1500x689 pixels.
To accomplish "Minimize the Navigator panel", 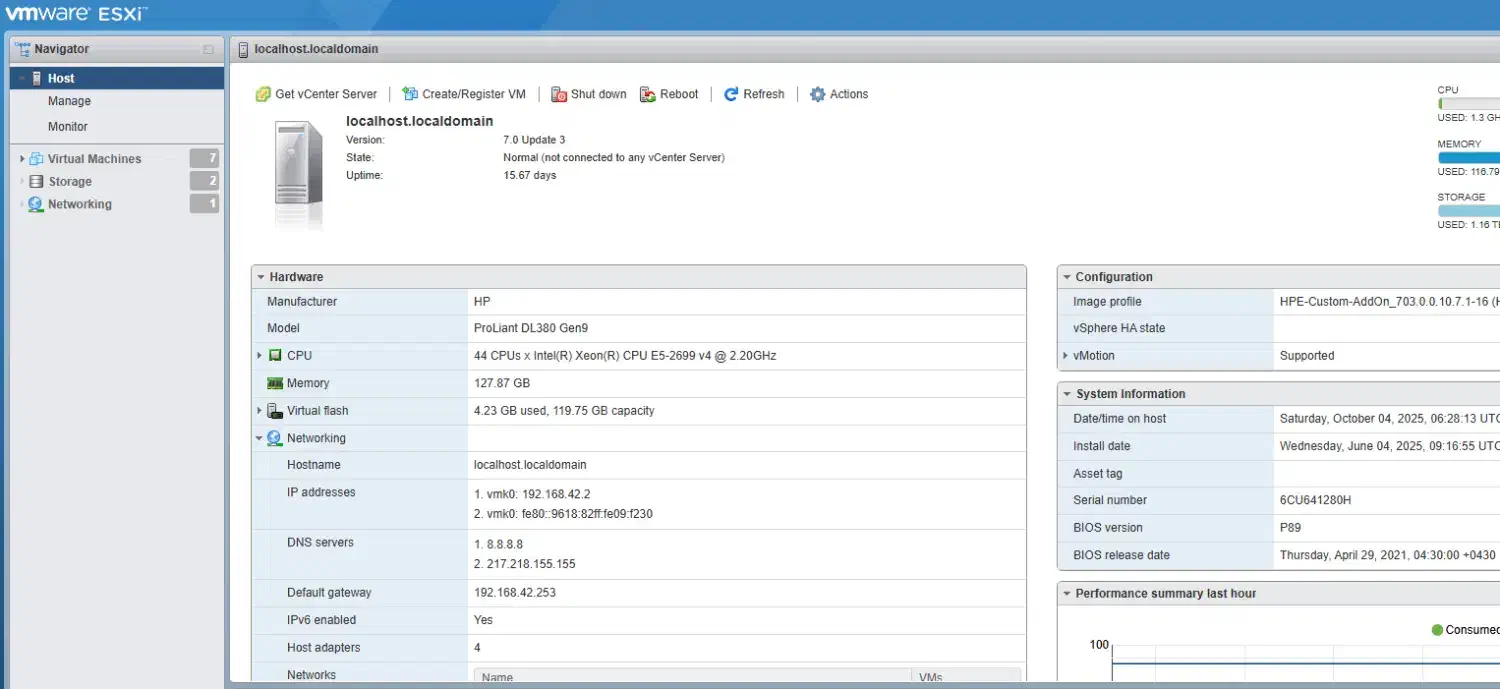I will coord(208,49).
